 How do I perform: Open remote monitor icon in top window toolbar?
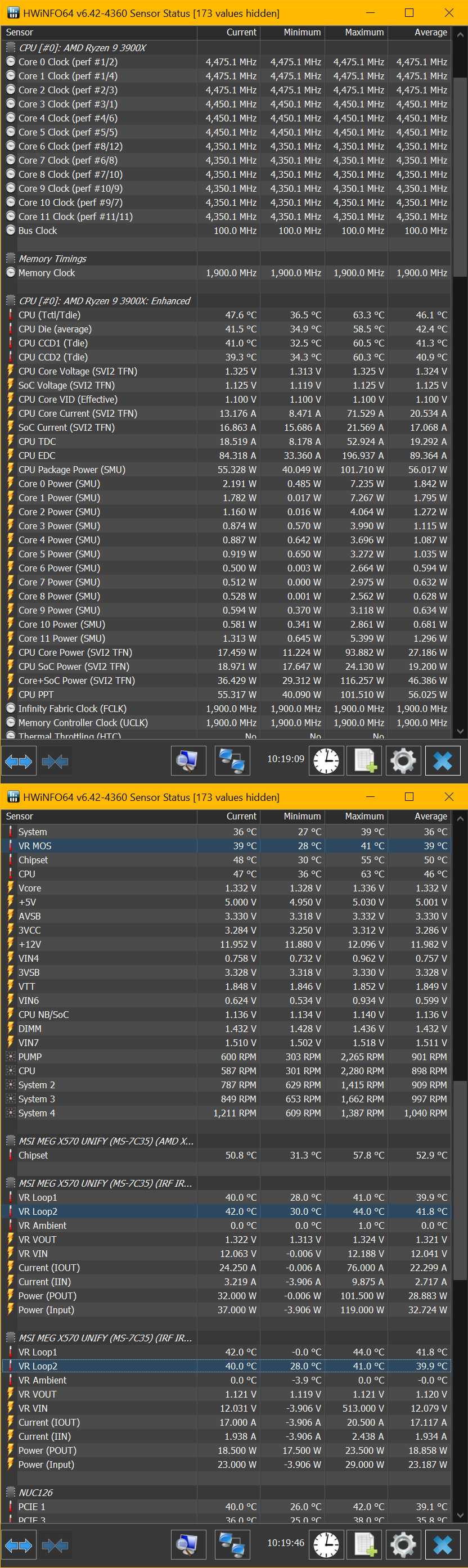188,761
